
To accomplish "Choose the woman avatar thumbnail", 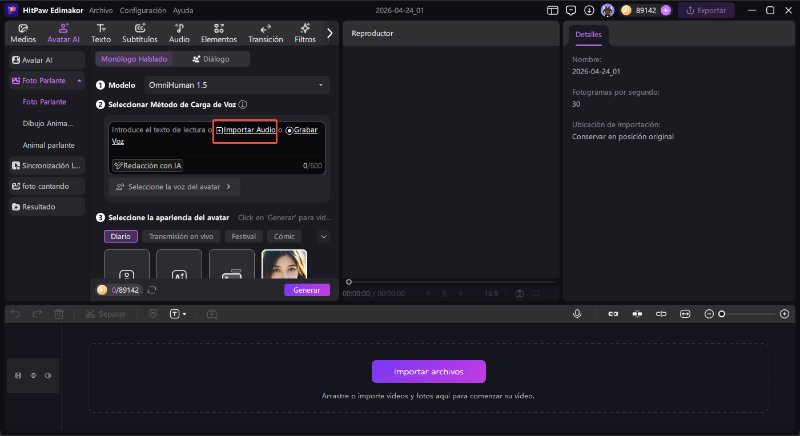I will tap(284, 264).
